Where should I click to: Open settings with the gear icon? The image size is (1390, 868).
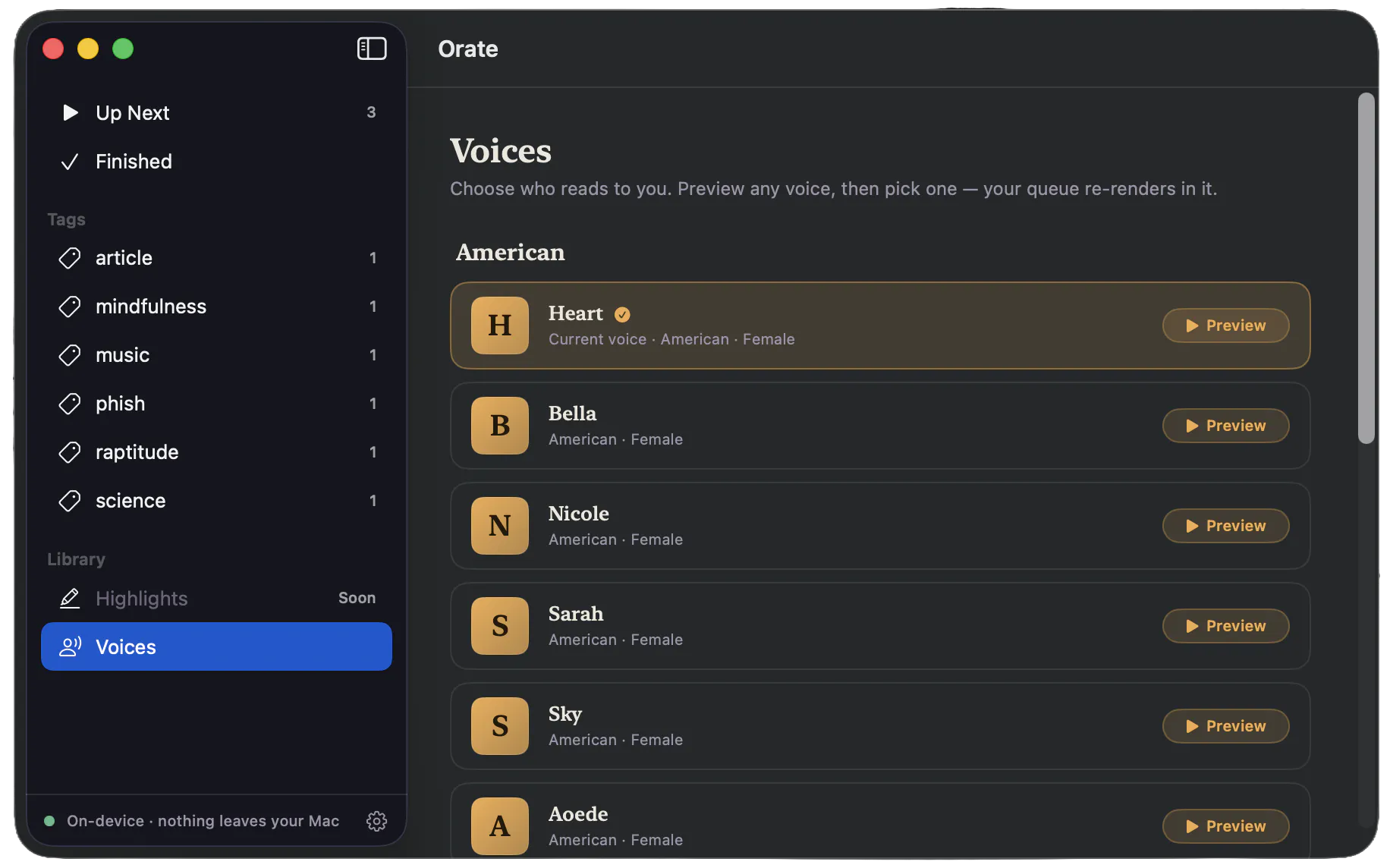(x=376, y=821)
